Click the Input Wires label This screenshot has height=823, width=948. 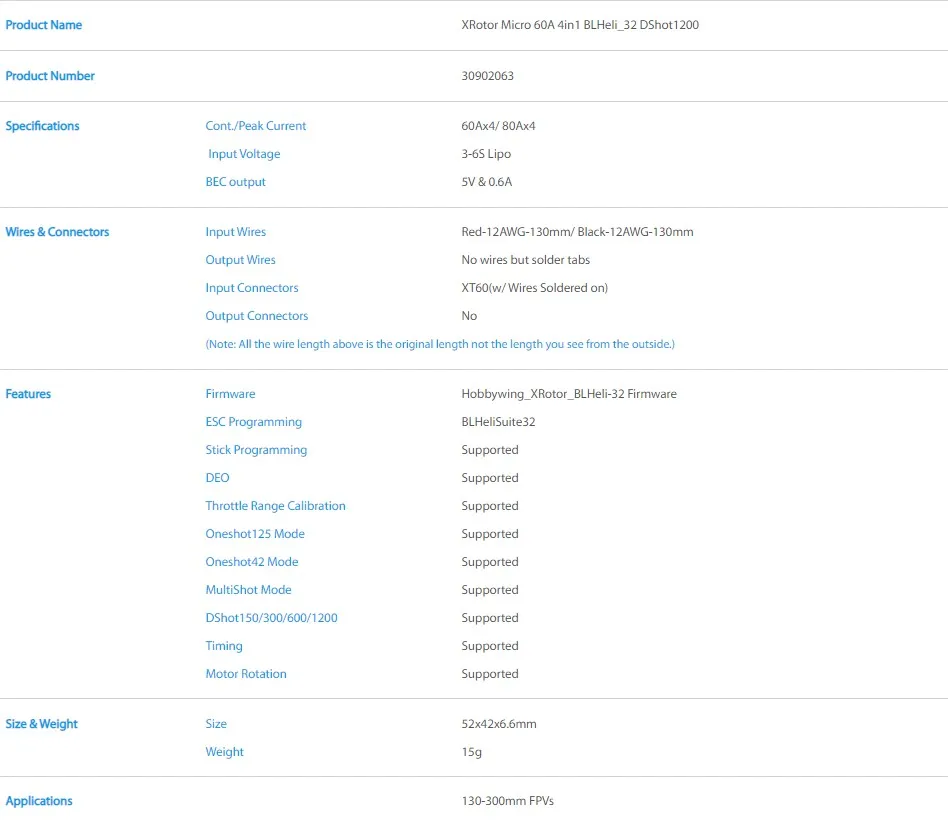pos(236,232)
